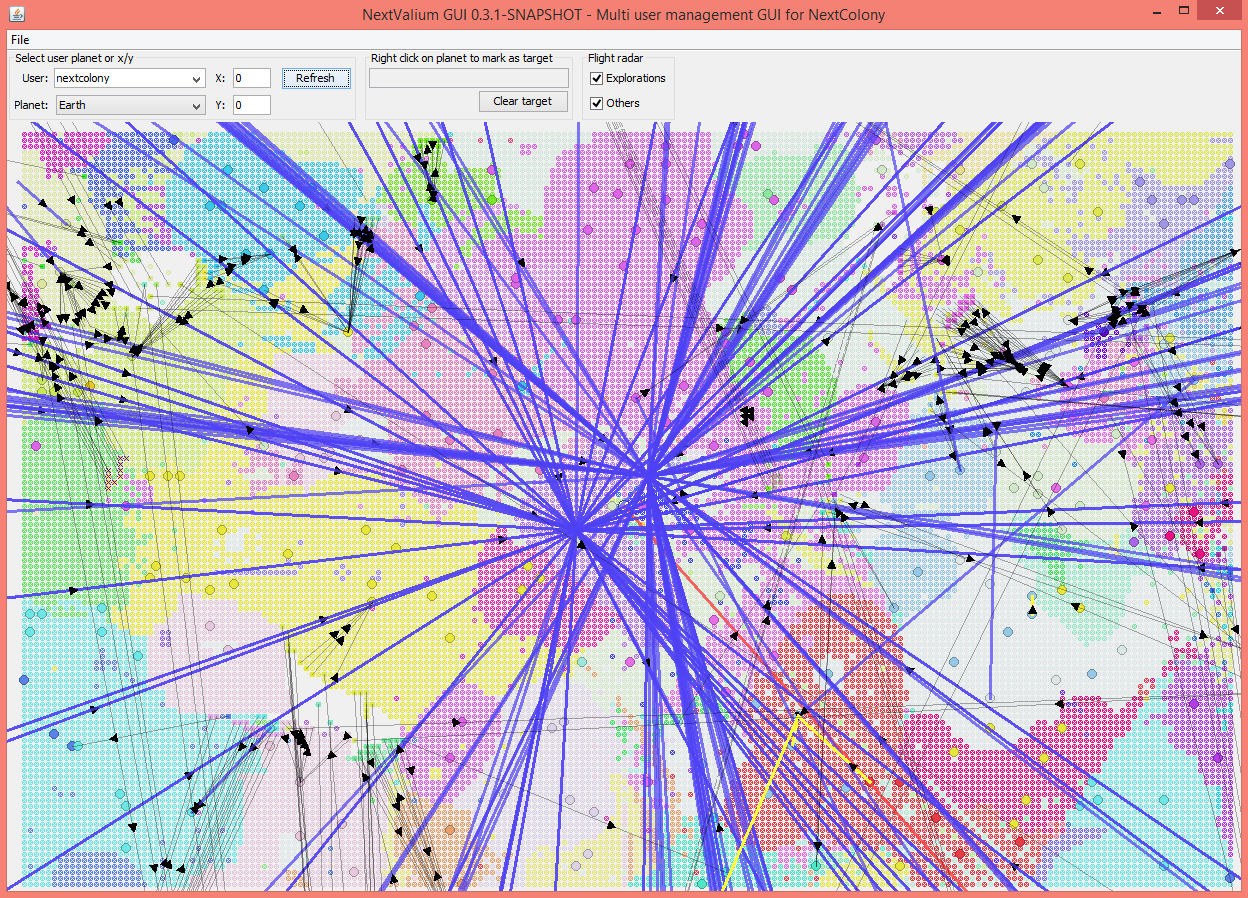Viewport: 1248px width, 898px height.
Task: Click the Refresh button
Action: tap(316, 78)
